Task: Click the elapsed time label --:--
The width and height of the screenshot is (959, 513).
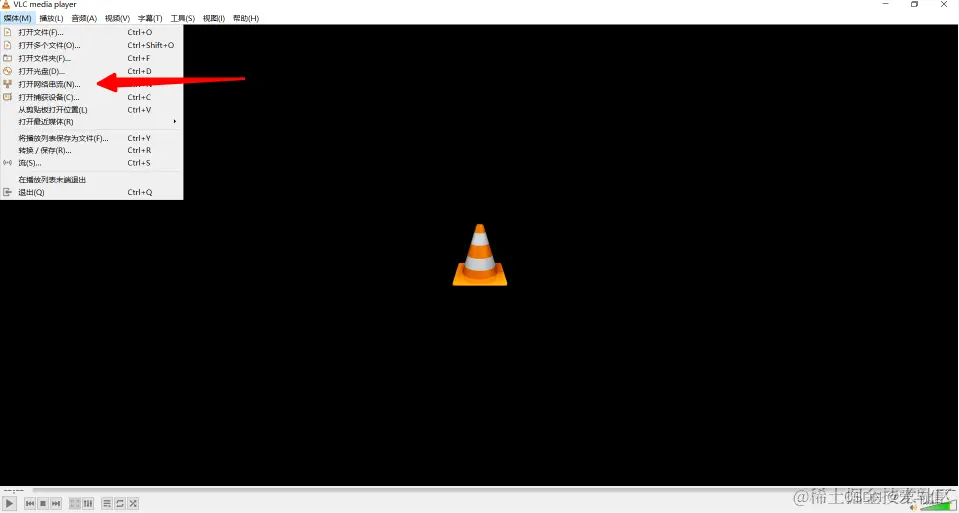Action: click(x=13, y=490)
